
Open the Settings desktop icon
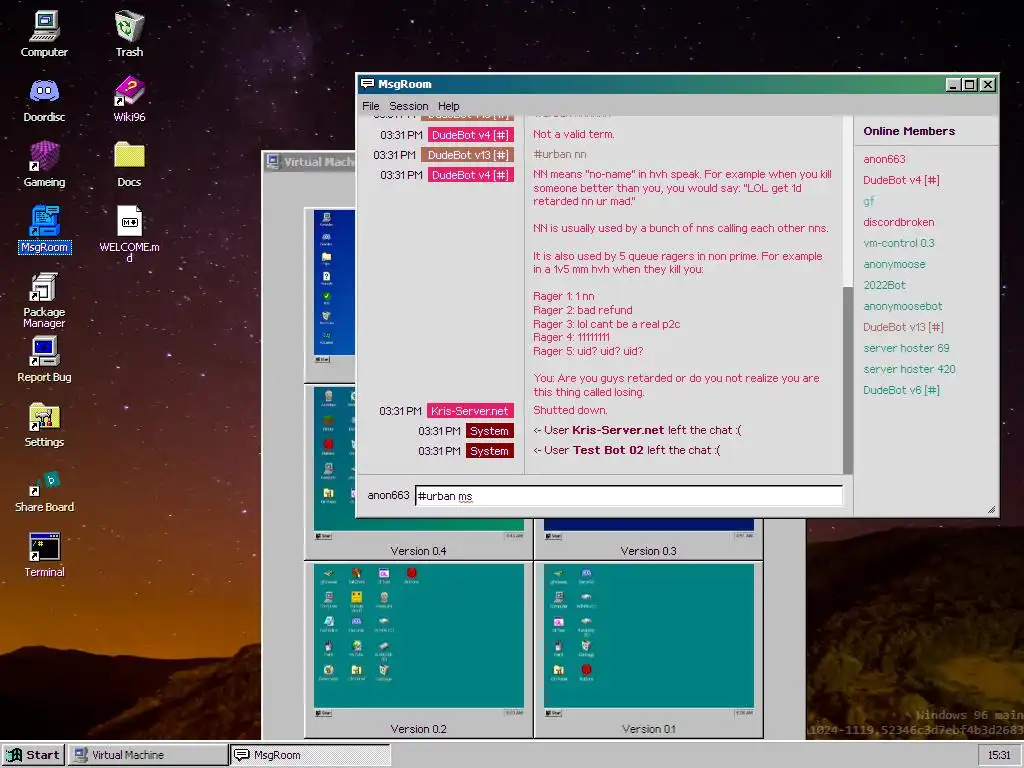click(x=44, y=424)
